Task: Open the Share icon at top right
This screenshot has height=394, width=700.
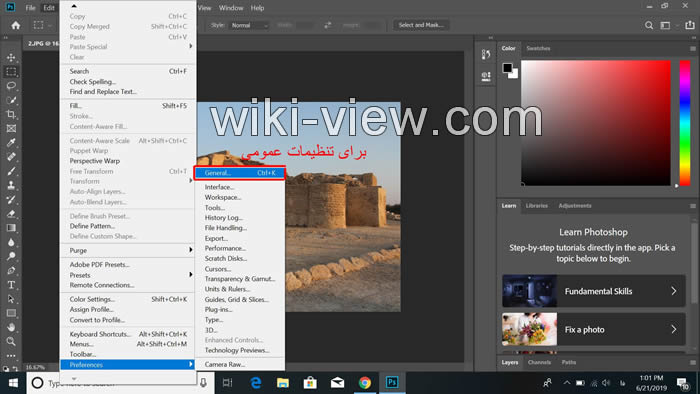Action: (x=690, y=25)
